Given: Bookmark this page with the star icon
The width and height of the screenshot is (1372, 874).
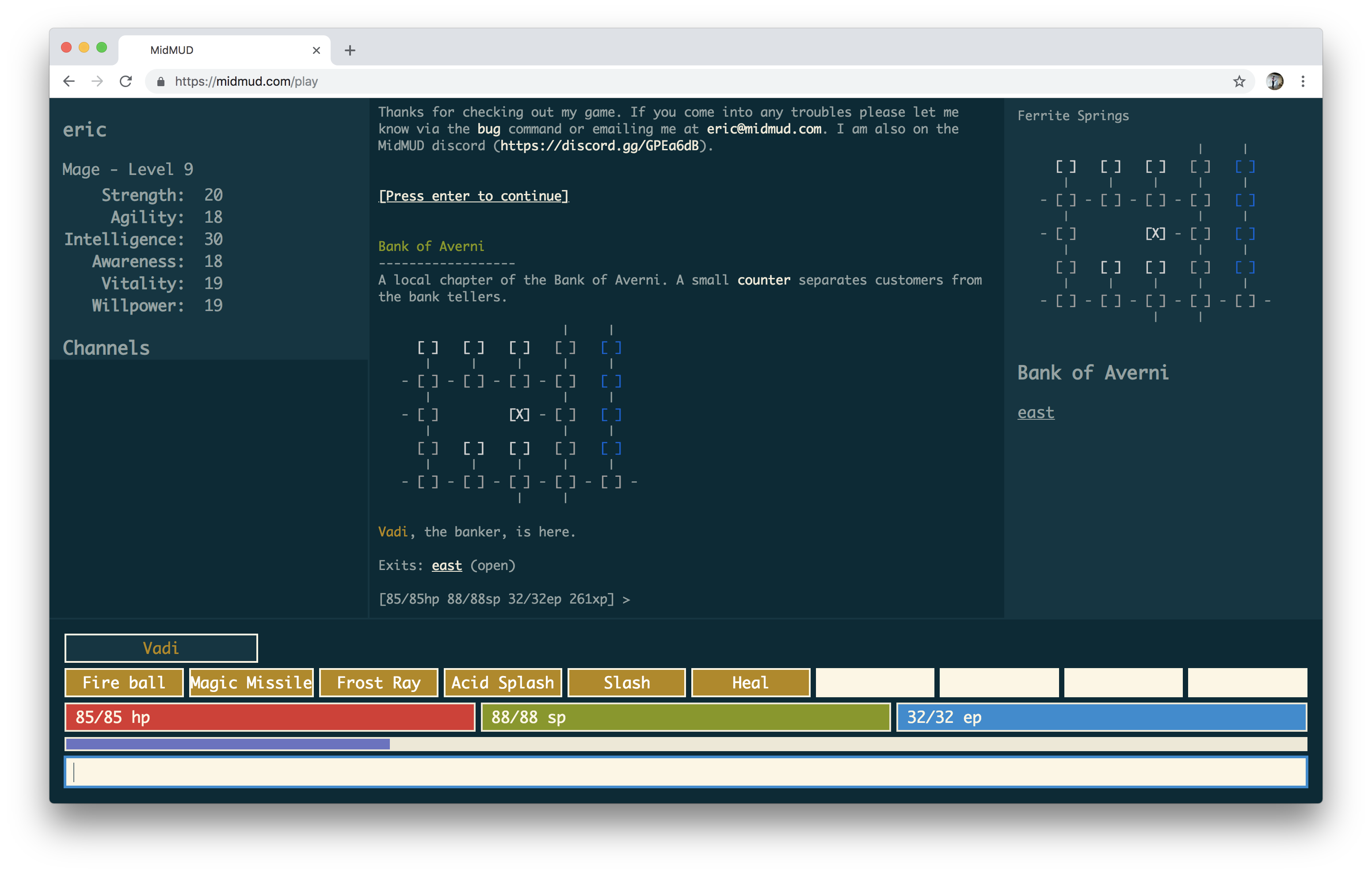Looking at the screenshot, I should (x=1239, y=81).
